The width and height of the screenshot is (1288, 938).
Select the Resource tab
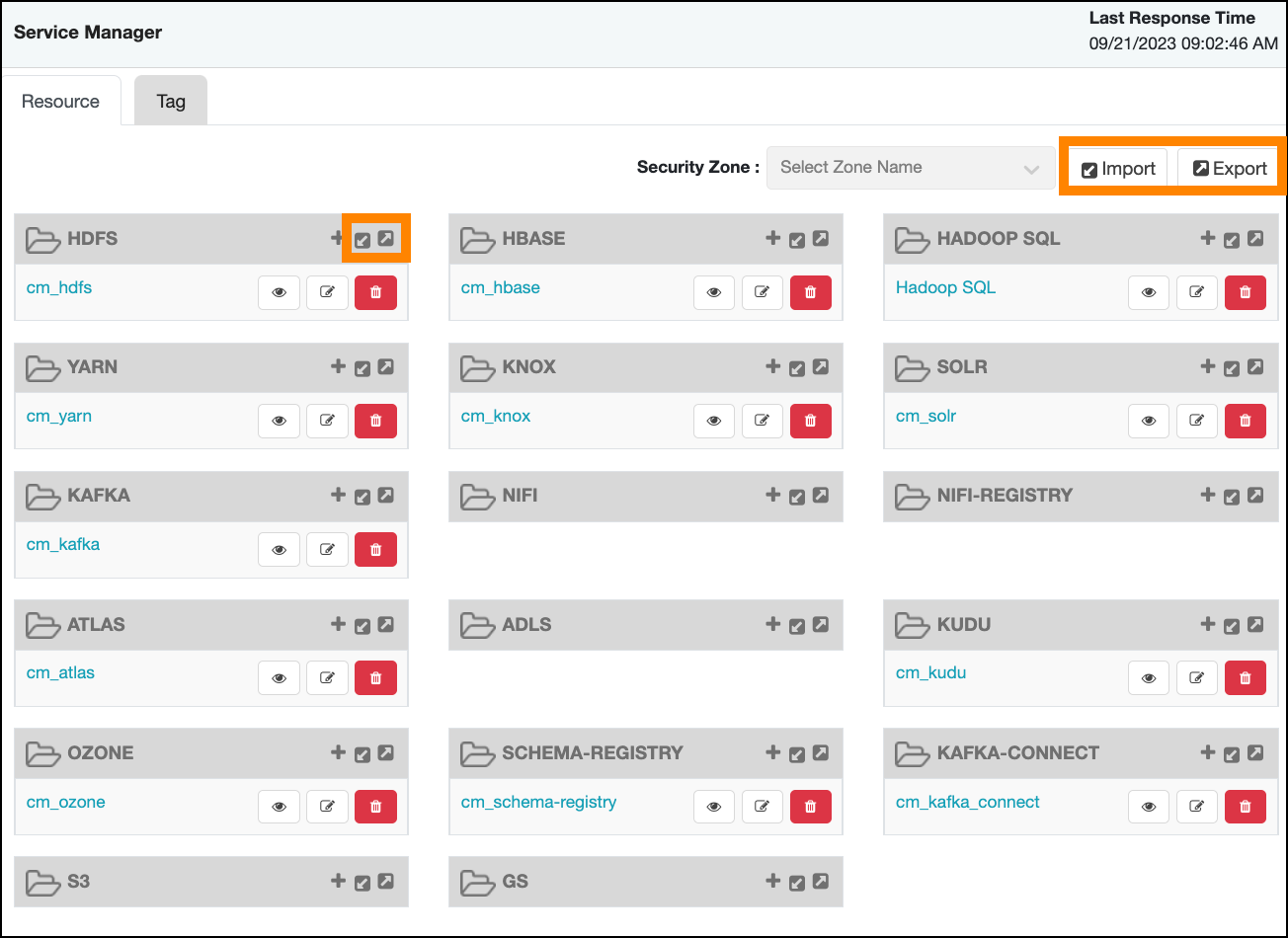click(x=60, y=101)
